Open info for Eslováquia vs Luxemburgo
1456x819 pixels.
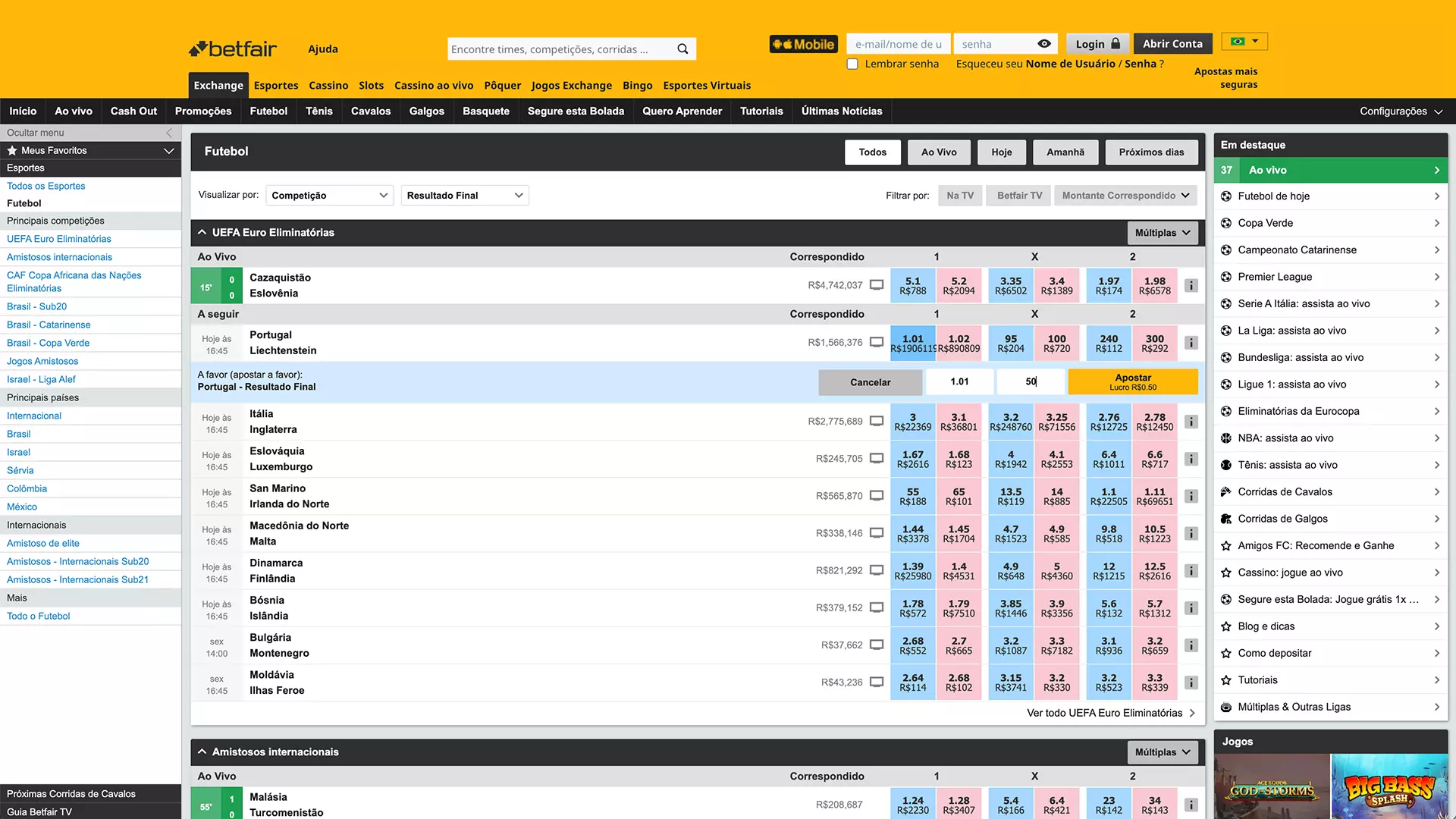(1191, 459)
